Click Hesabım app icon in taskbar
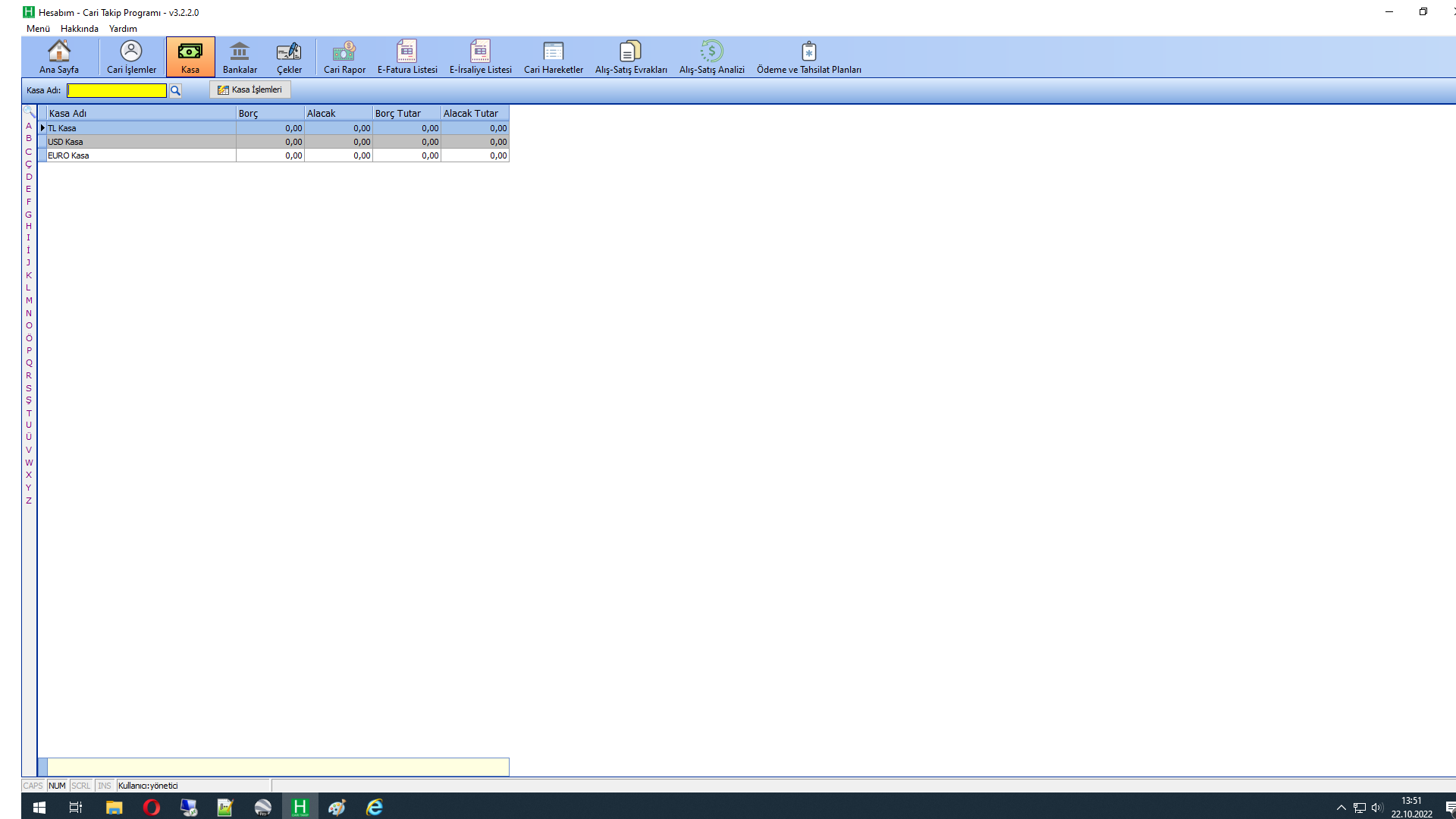 pyautogui.click(x=300, y=807)
